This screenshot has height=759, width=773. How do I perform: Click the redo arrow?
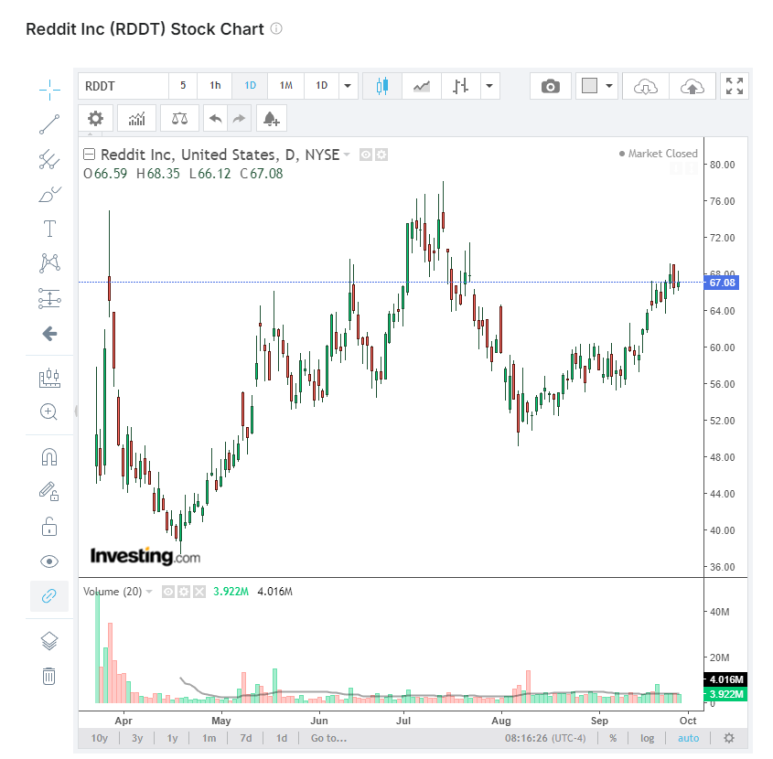239,118
